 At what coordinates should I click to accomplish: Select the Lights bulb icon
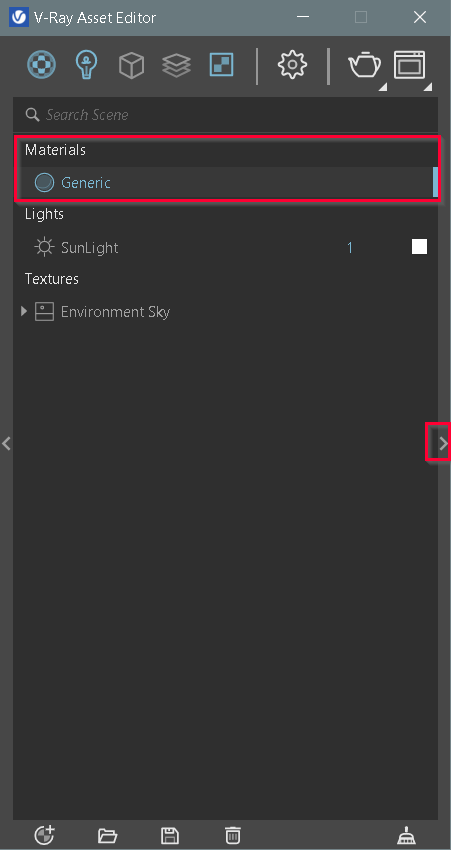coord(86,65)
